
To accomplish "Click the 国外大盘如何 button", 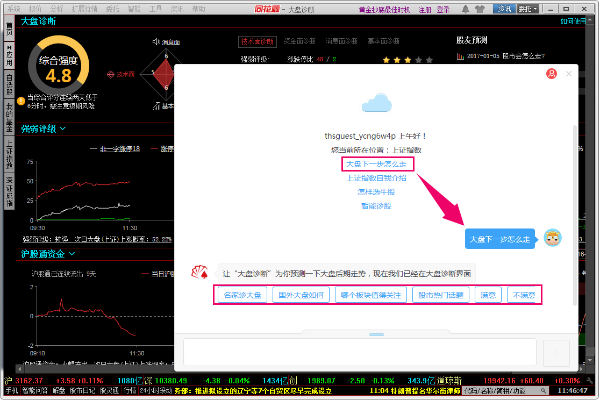I will point(301,295).
